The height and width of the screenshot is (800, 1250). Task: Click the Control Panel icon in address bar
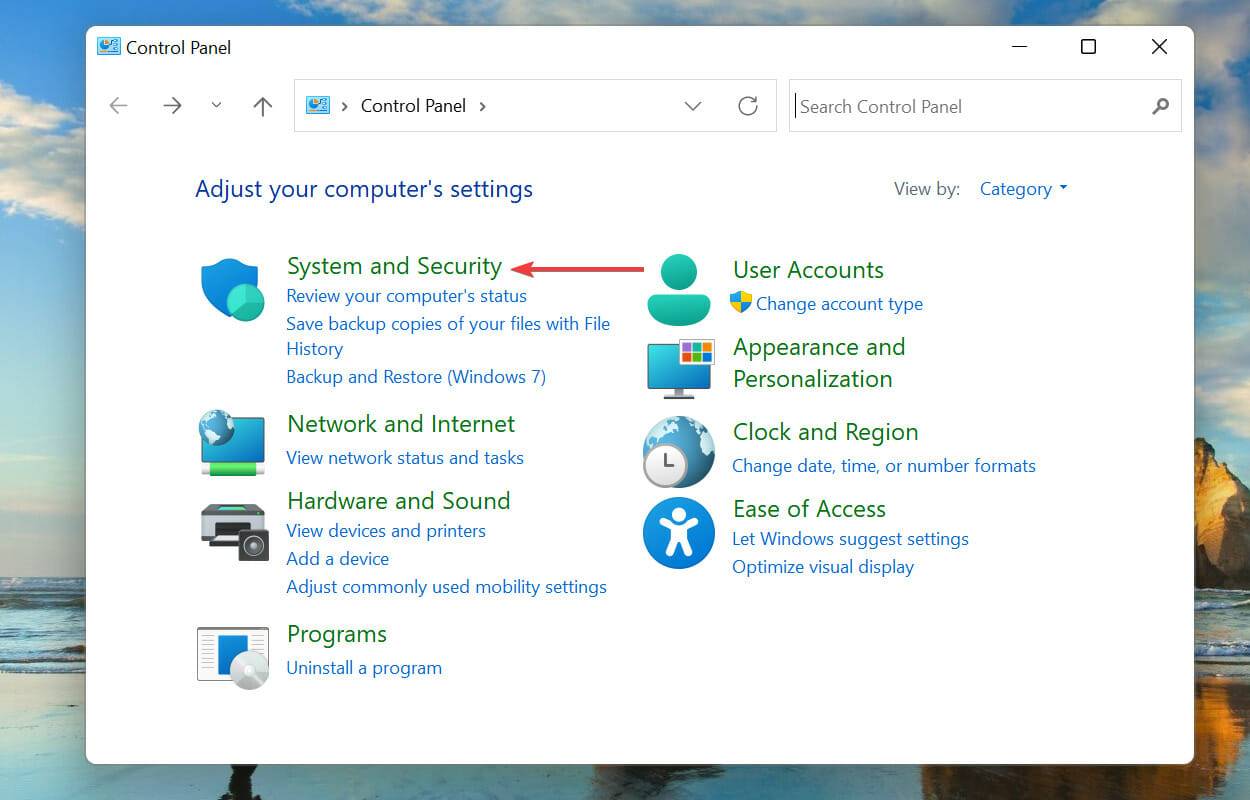(x=317, y=104)
